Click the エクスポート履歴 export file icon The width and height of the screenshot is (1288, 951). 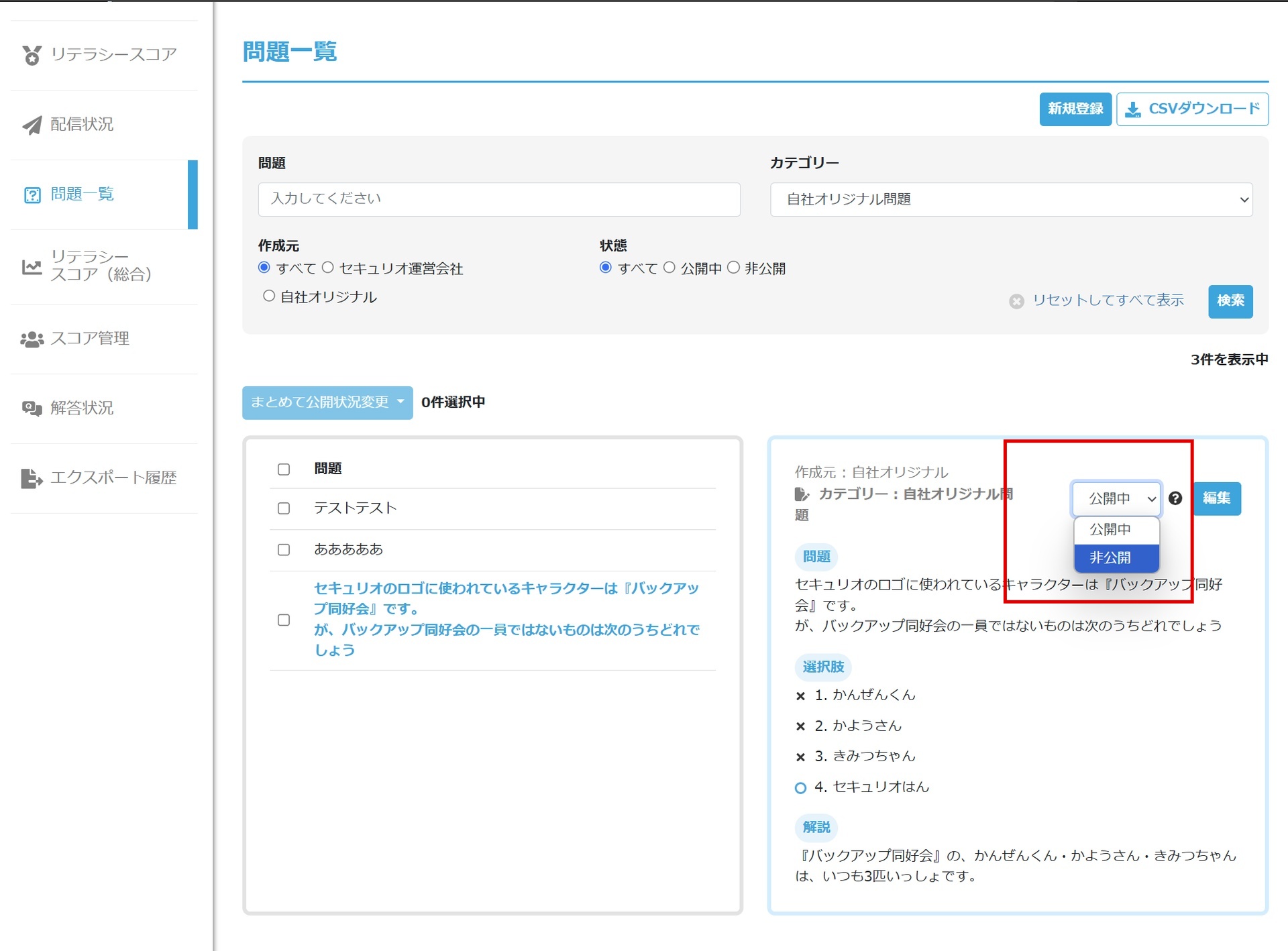(x=32, y=478)
